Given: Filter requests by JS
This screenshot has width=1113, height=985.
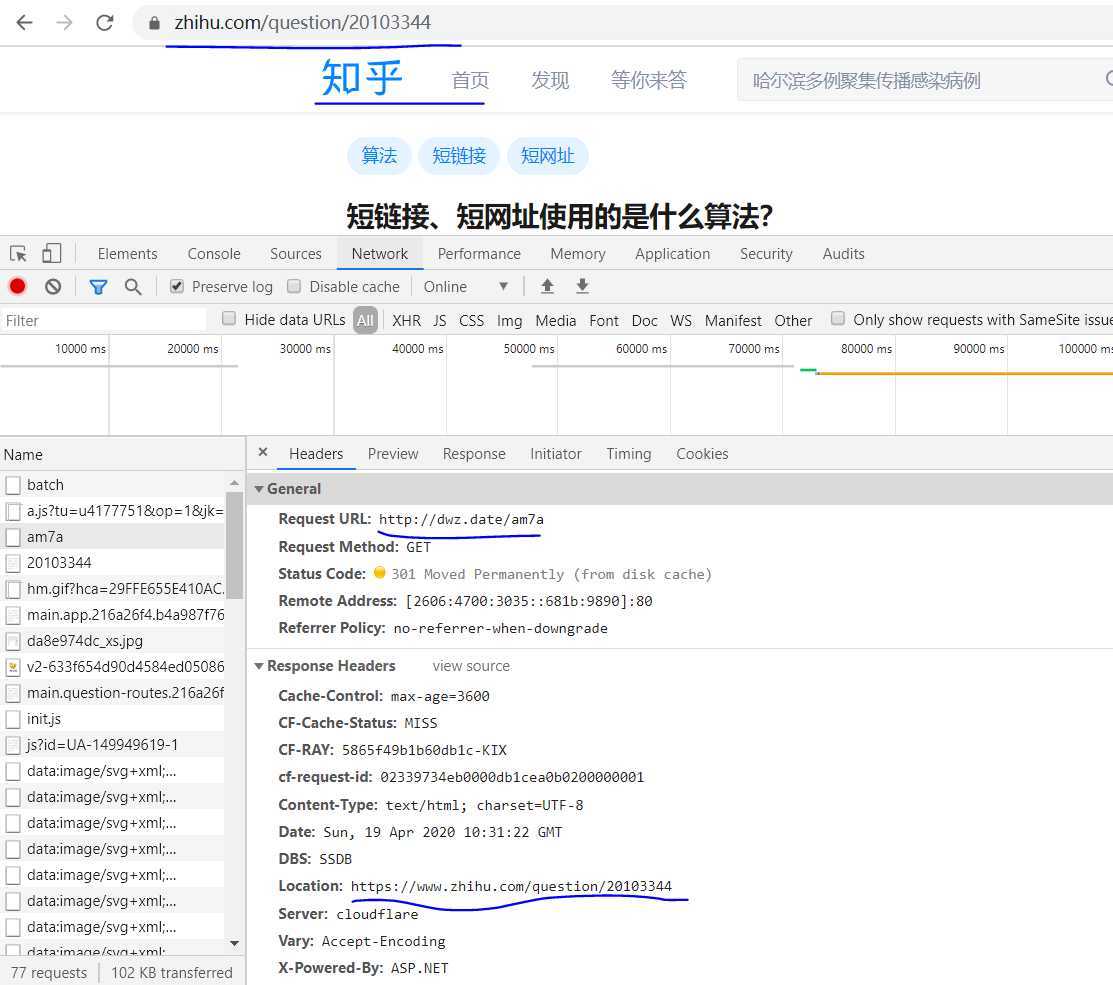Looking at the screenshot, I should tap(440, 320).
